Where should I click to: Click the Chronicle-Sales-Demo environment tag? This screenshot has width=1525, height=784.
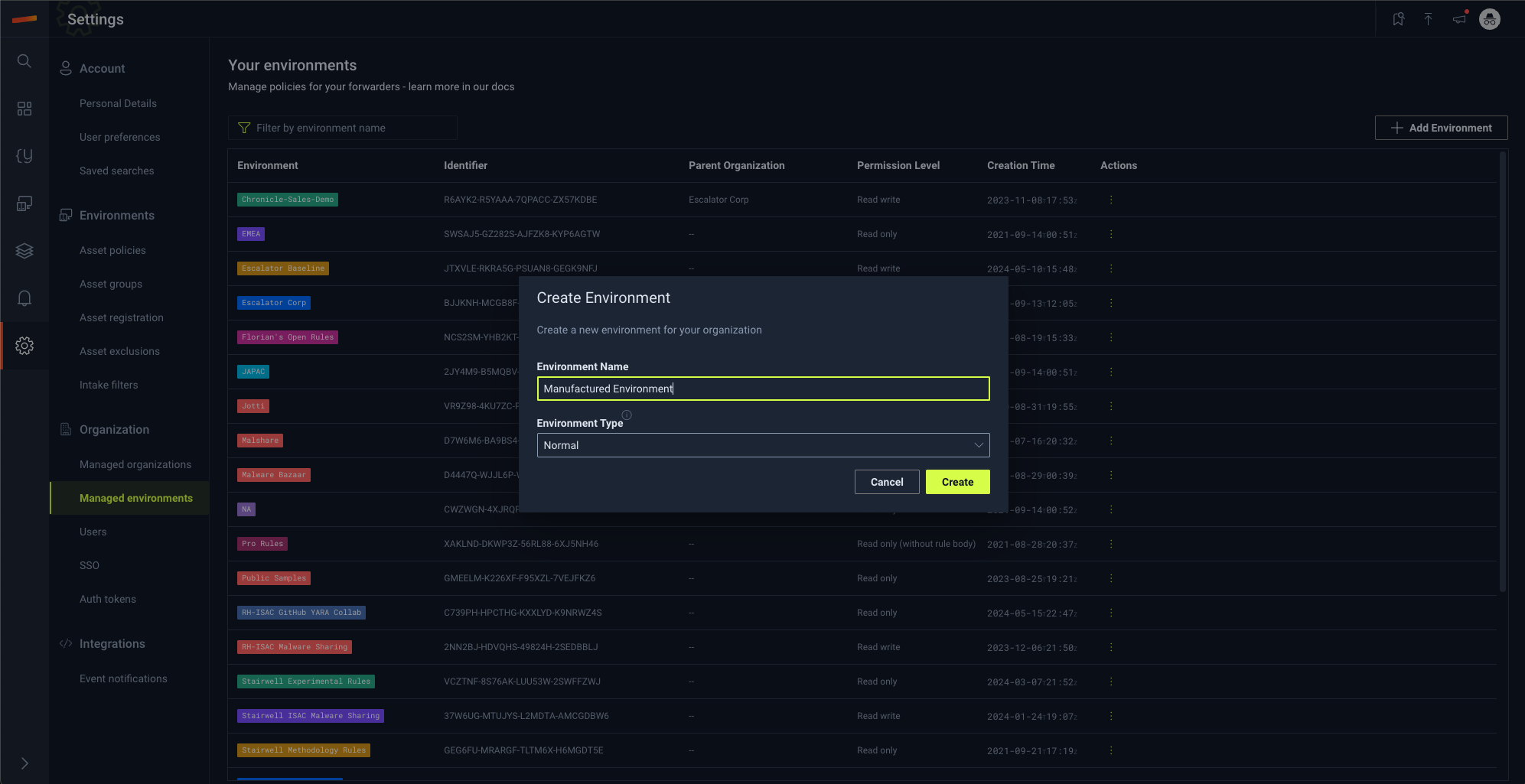tap(288, 200)
